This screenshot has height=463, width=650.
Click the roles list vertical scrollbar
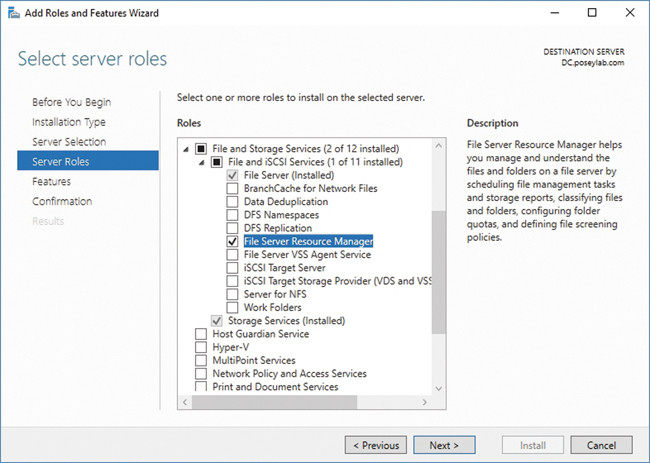[439, 270]
